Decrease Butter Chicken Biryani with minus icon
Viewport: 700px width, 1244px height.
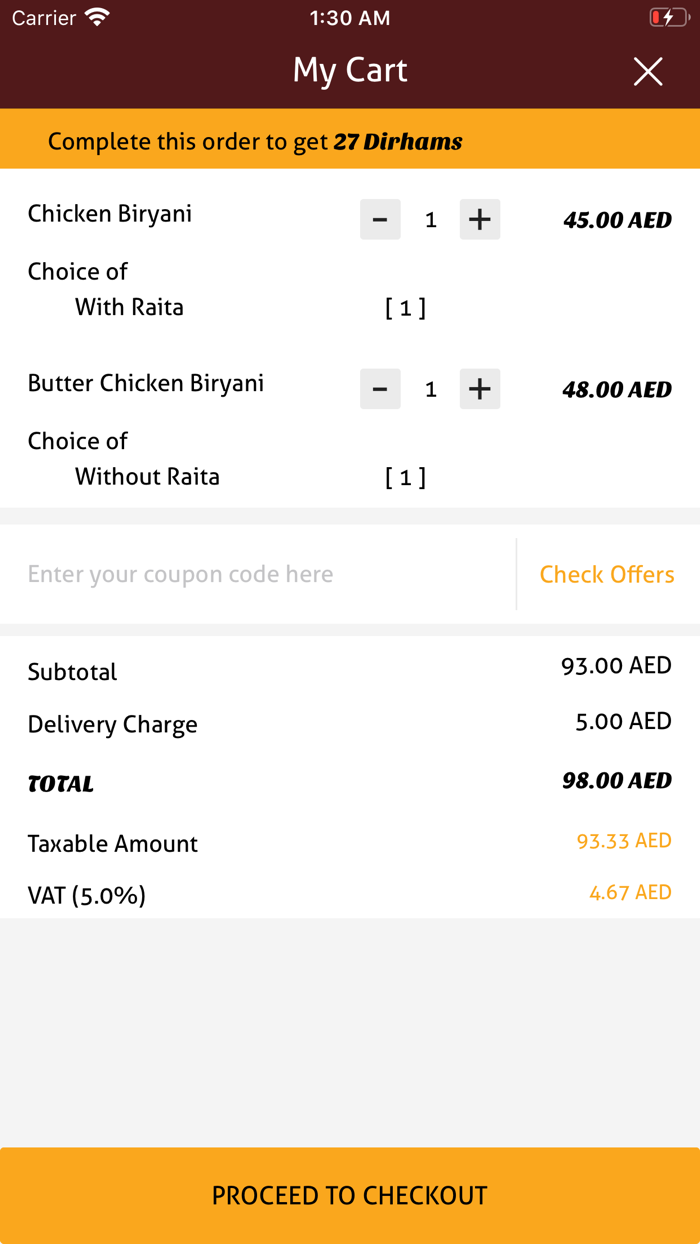(x=380, y=389)
